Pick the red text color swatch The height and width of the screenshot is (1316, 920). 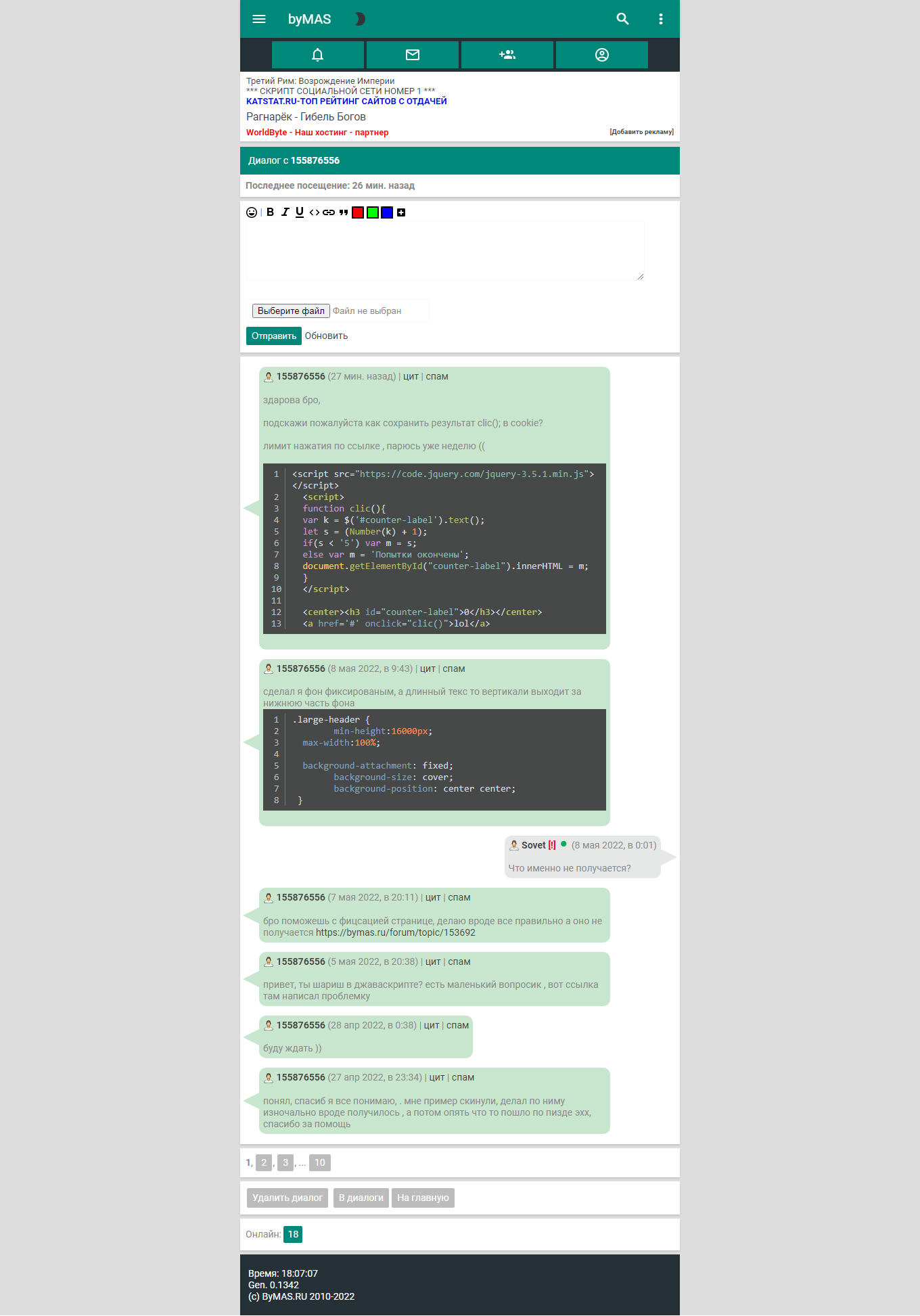point(358,212)
